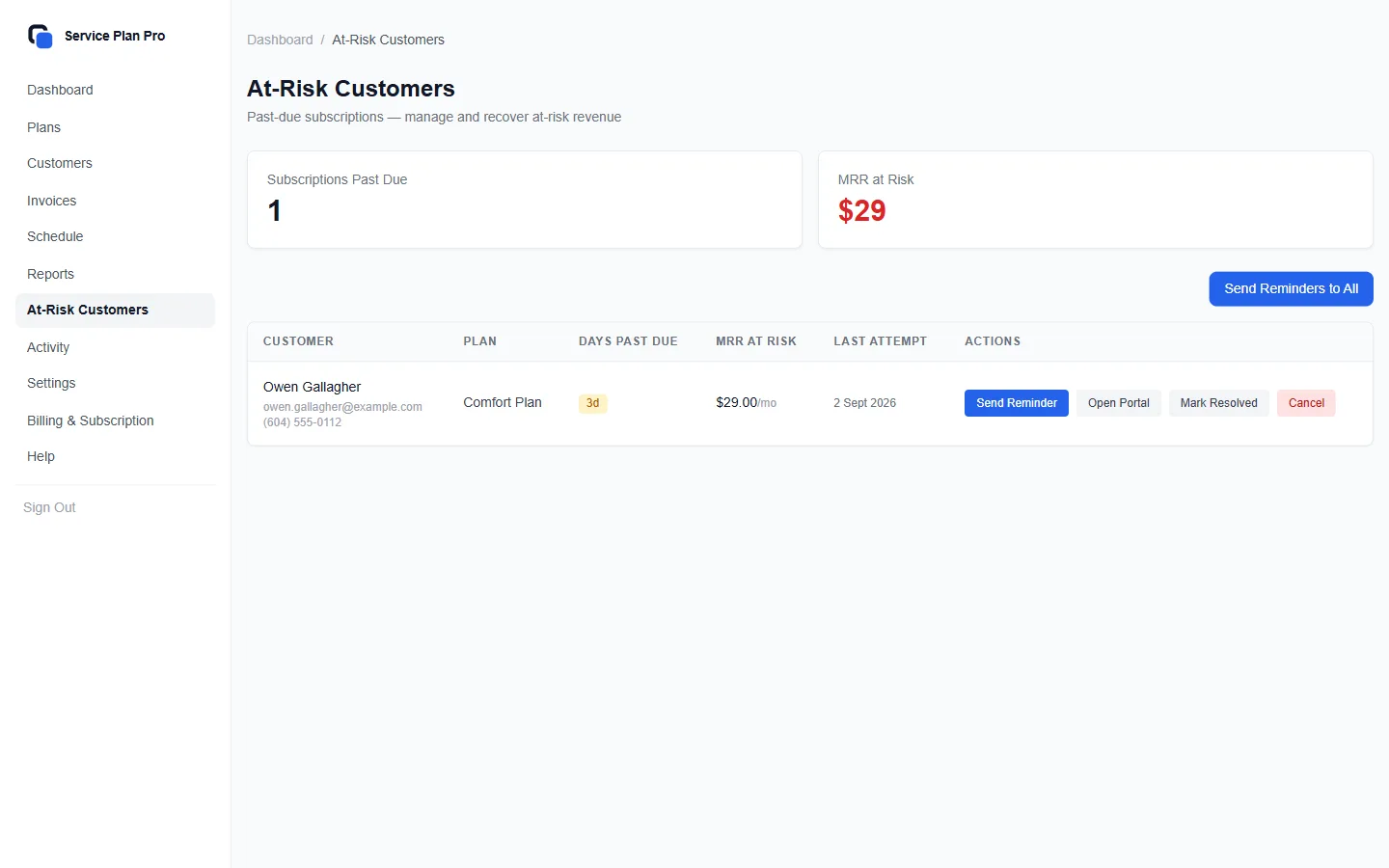Select At-Risk Customers in the sidebar
Viewport: 1389px width, 868px height.
coord(115,310)
